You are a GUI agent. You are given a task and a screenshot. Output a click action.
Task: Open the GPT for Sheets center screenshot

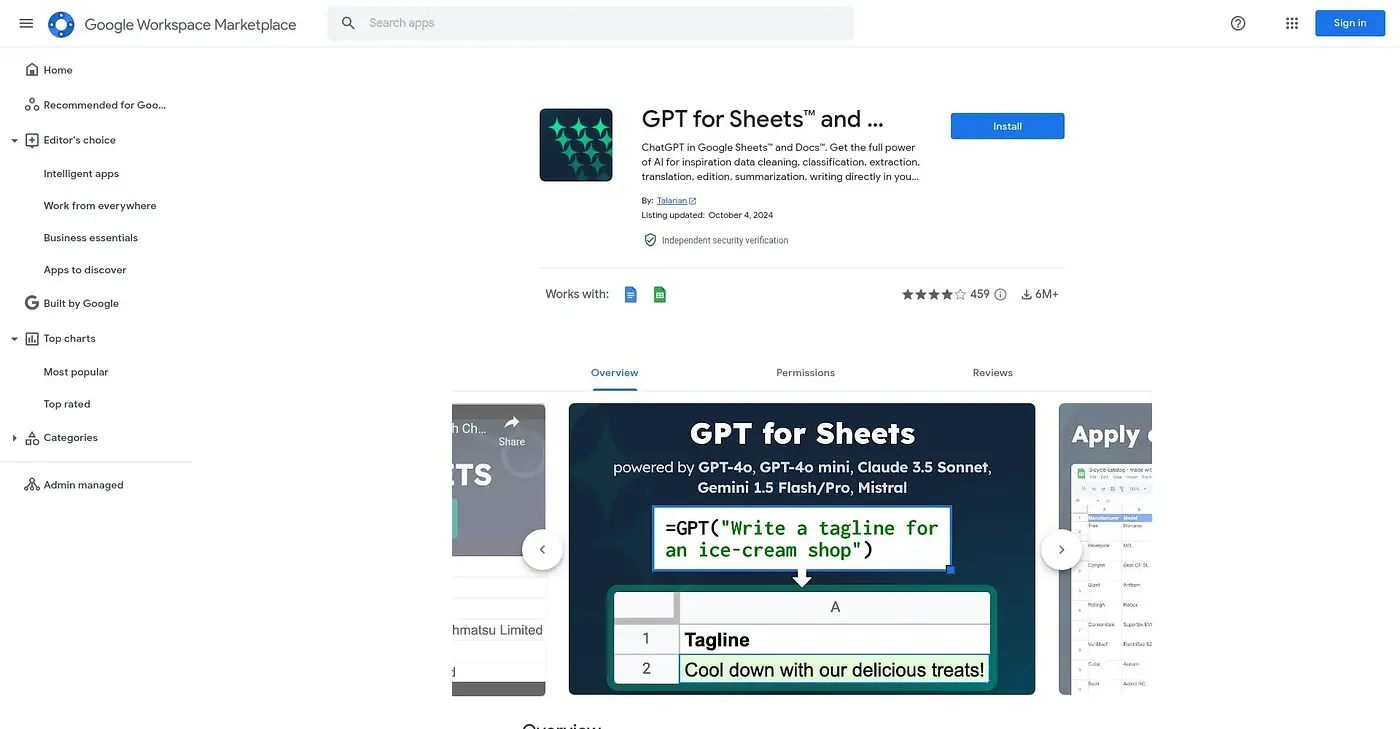pyautogui.click(x=802, y=549)
